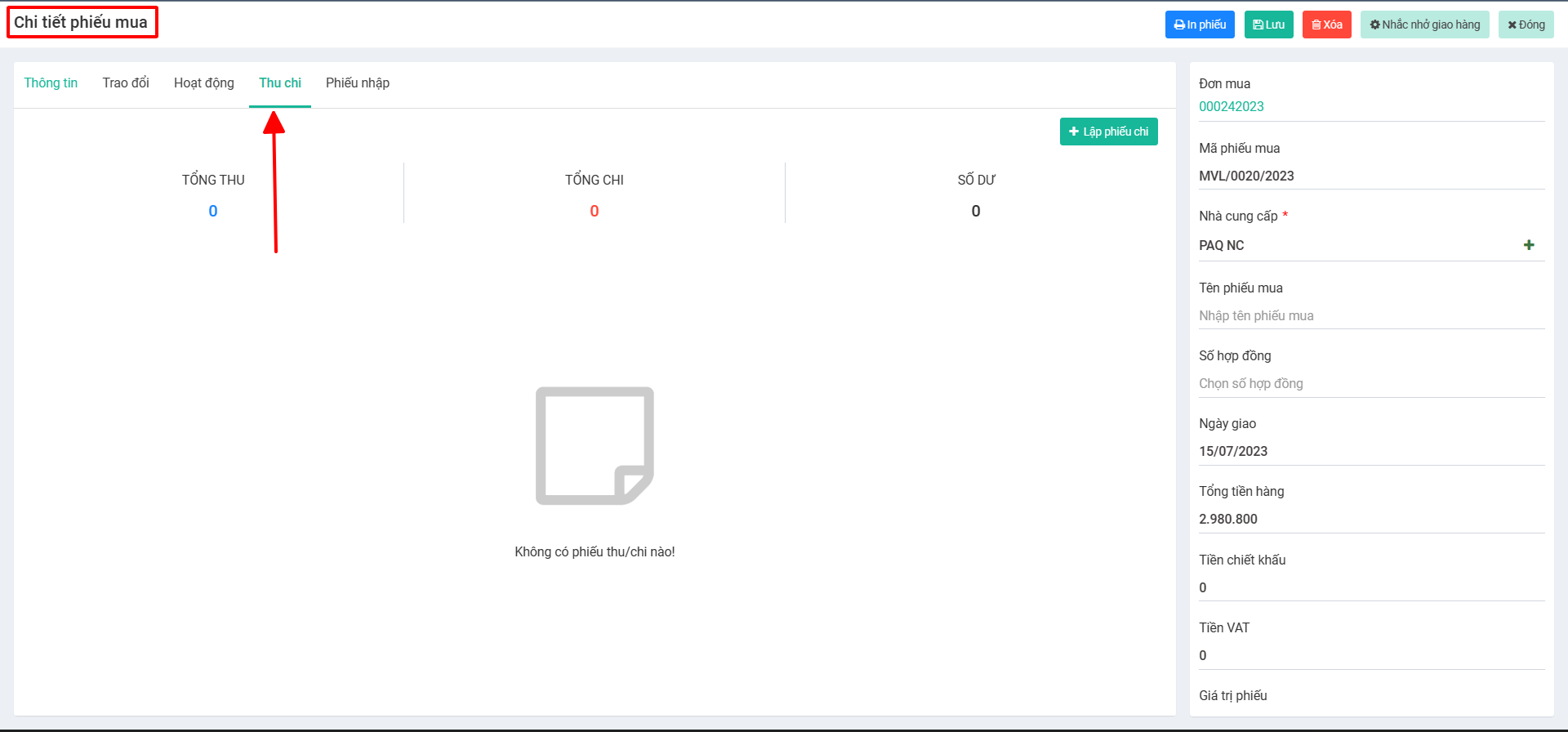The width and height of the screenshot is (1568, 732).
Task: Go to the Hoạt động tab
Action: pyautogui.click(x=204, y=83)
